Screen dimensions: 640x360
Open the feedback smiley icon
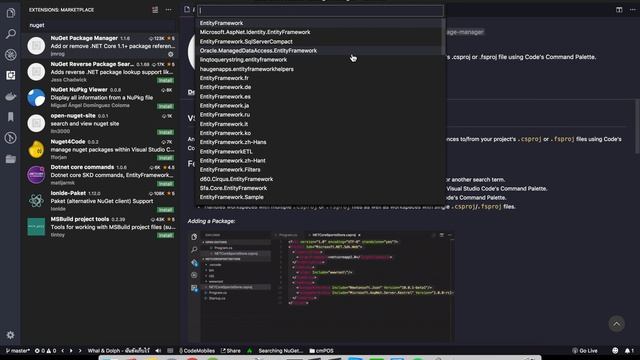[x=615, y=351]
